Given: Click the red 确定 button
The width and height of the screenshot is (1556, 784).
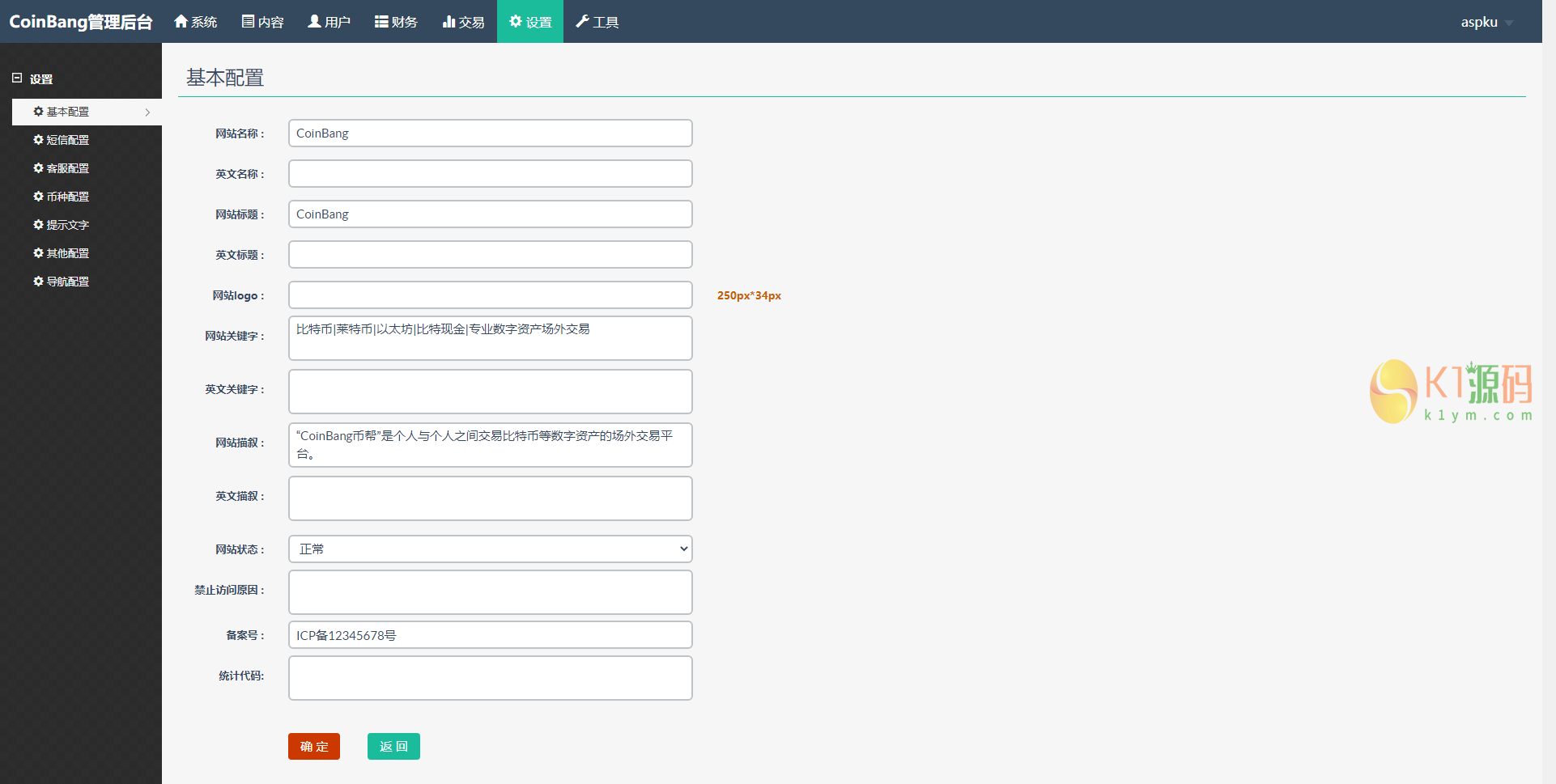Looking at the screenshot, I should tap(313, 746).
